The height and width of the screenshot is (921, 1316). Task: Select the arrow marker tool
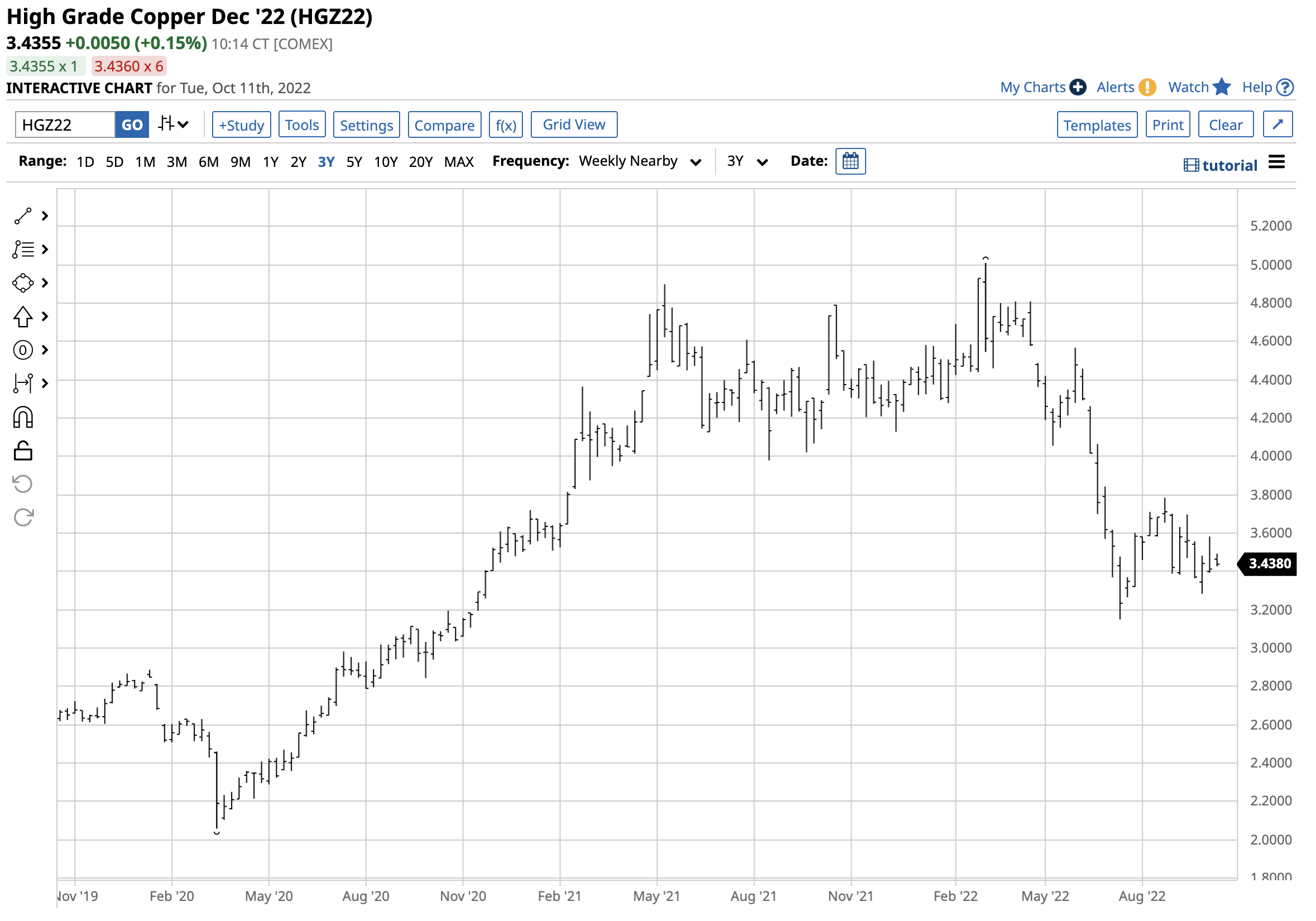[23, 316]
